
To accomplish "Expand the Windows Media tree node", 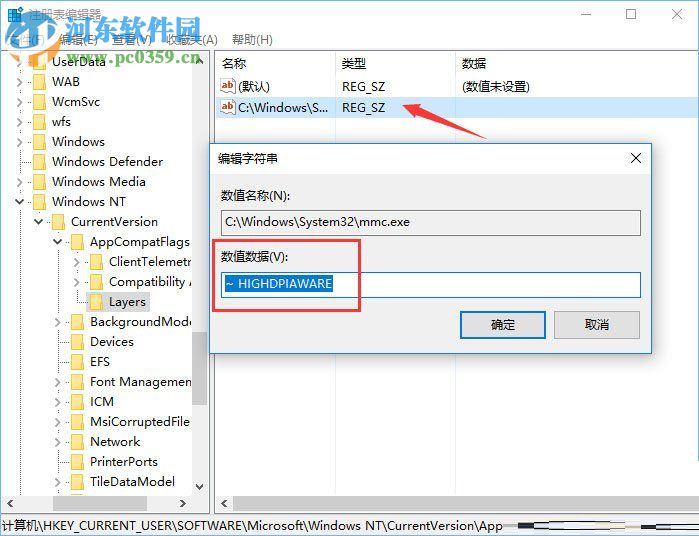I will tap(19, 182).
